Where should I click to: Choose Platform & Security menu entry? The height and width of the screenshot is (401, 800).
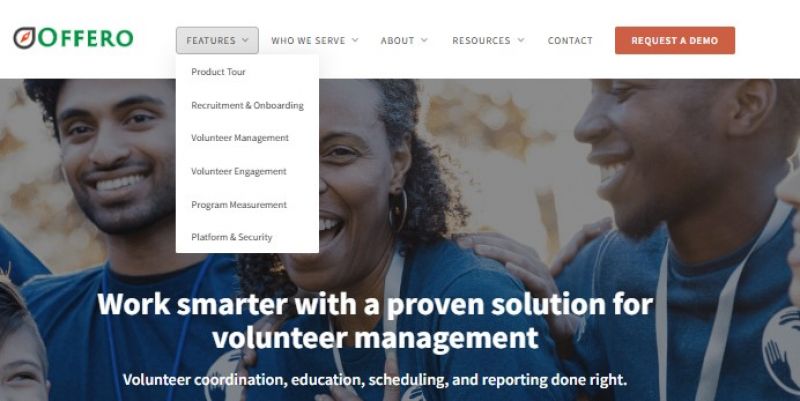pyautogui.click(x=232, y=237)
